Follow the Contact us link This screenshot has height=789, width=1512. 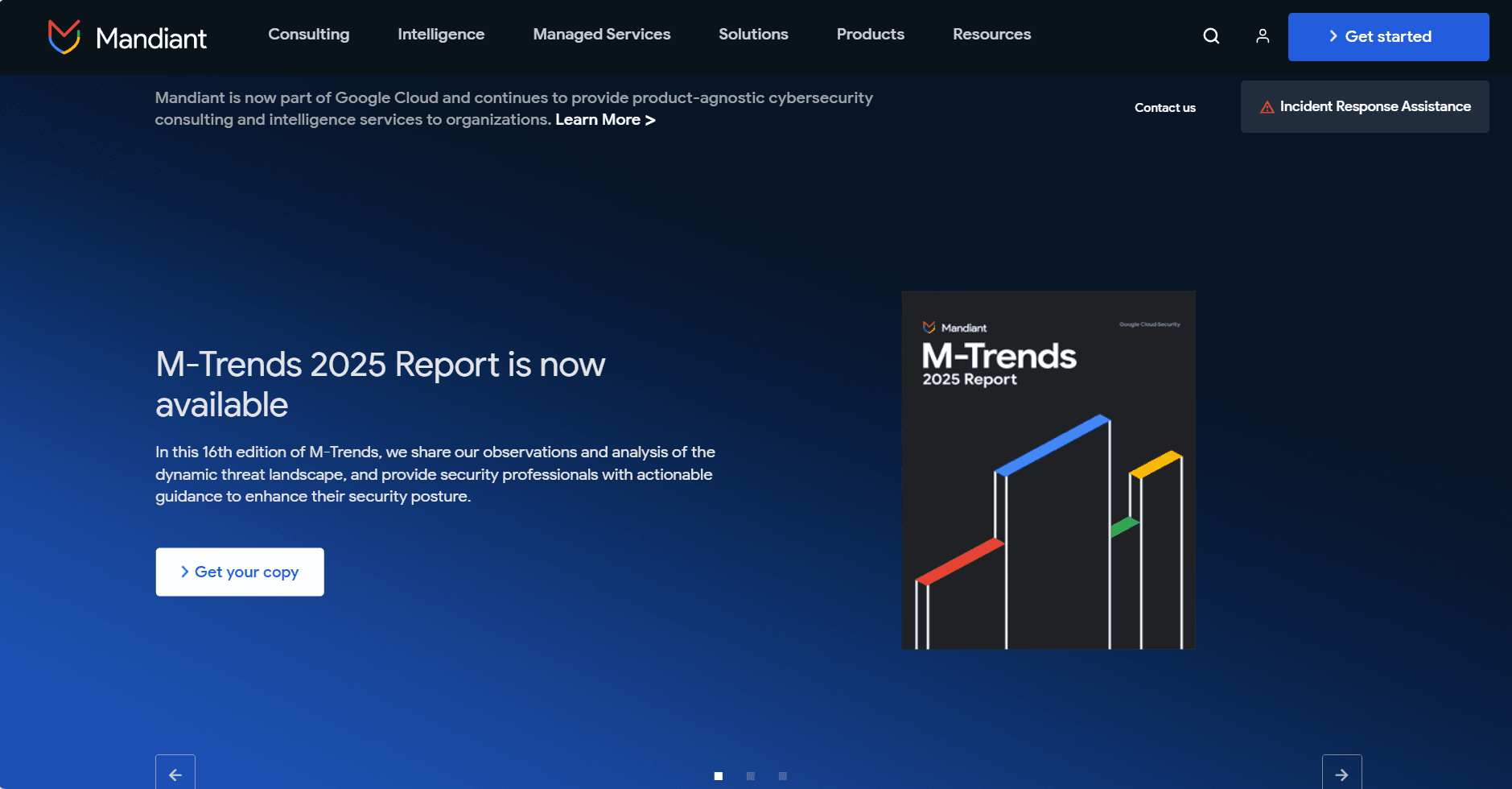[1165, 107]
